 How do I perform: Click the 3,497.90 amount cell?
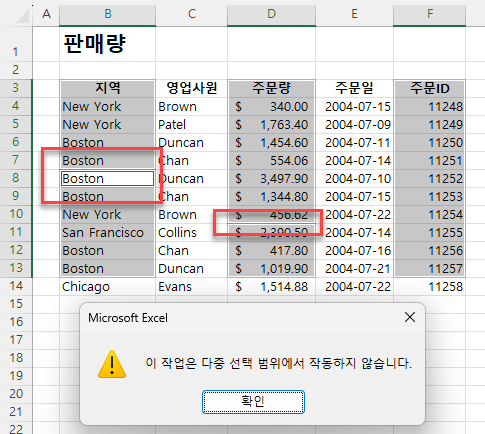coord(271,178)
